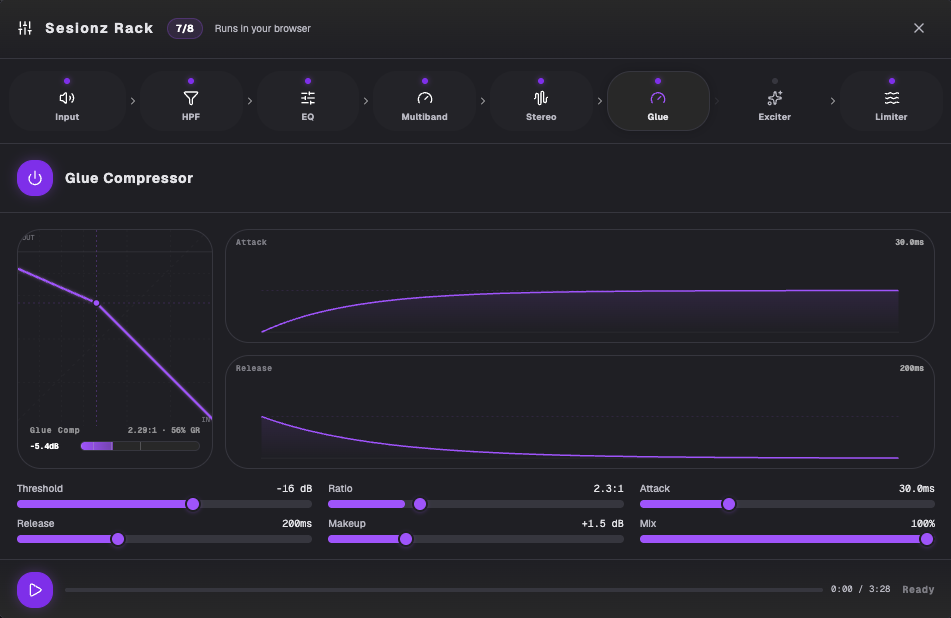The image size is (951, 618).
Task: Adjust the Threshold slider
Action: [x=164, y=504]
